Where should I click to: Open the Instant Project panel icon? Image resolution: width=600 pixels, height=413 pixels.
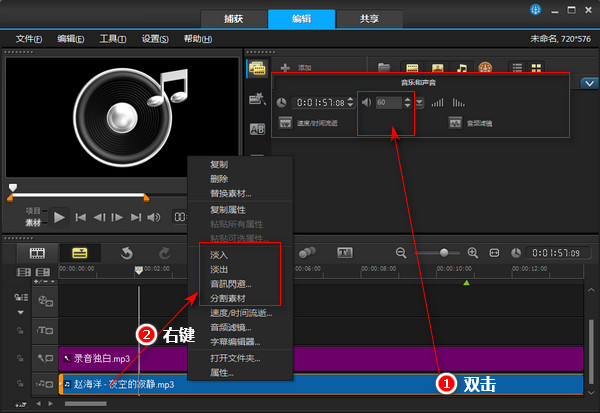point(257,99)
